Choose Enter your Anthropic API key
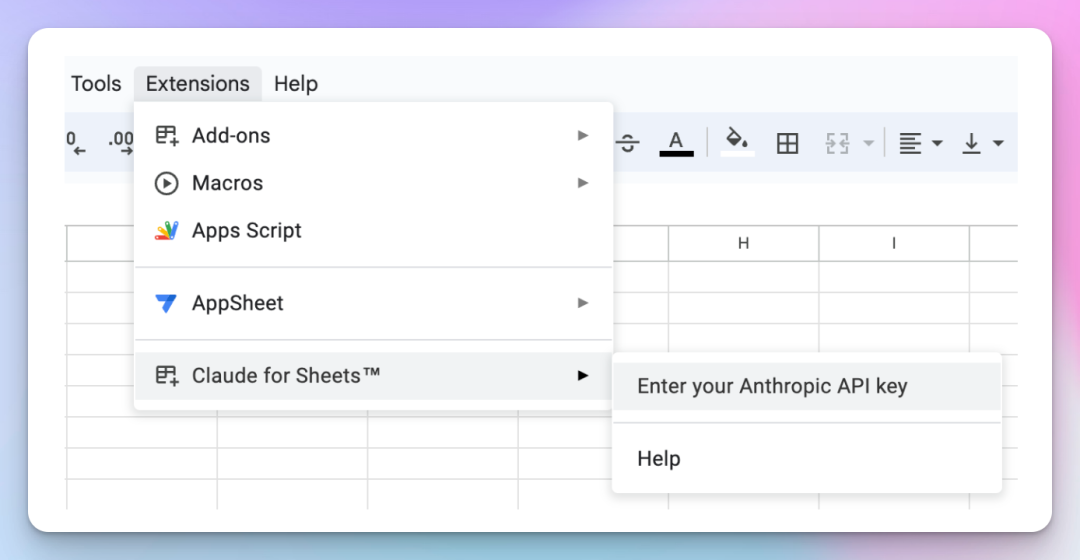The image size is (1080, 560). (x=772, y=387)
